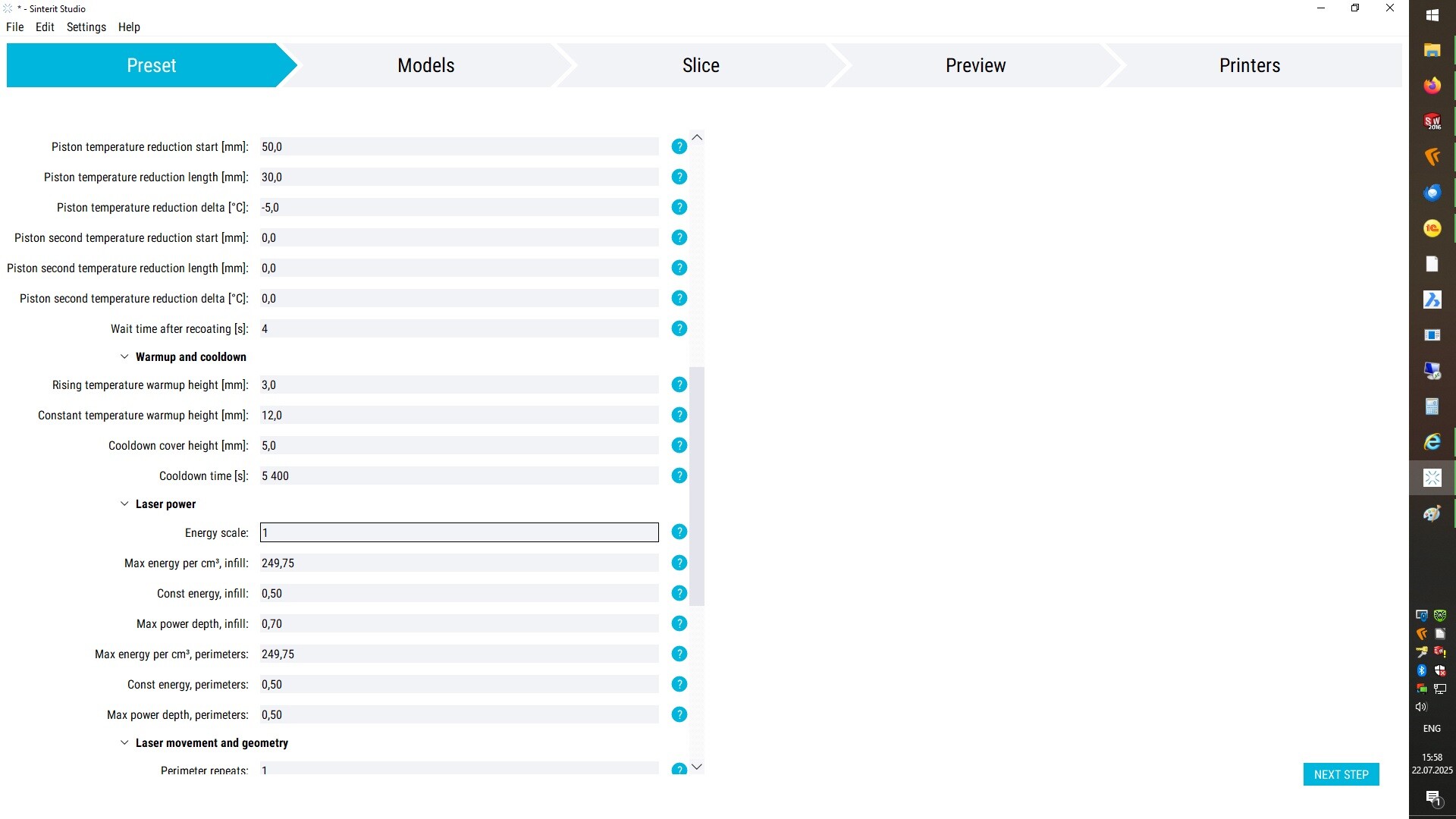This screenshot has height=819, width=1456.
Task: Show help for Piston second temperature reduction start
Action: point(679,237)
